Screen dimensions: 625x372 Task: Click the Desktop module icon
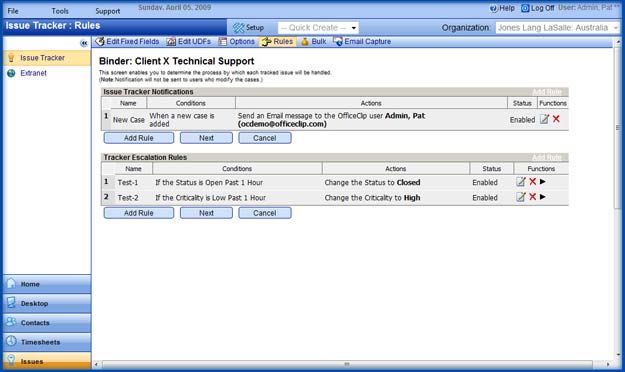click(x=11, y=303)
